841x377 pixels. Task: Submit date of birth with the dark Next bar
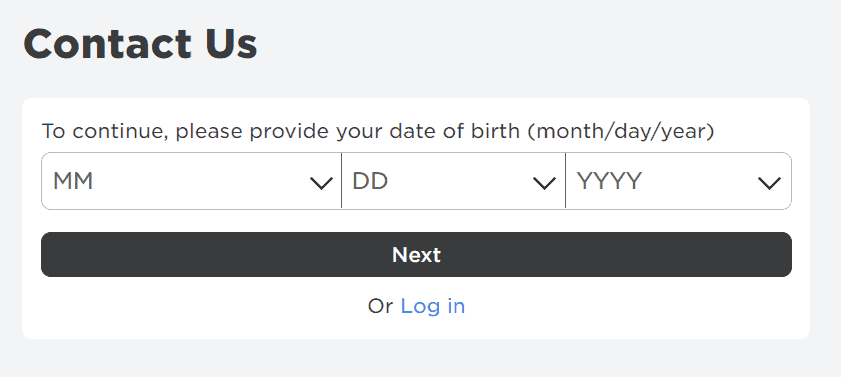tap(416, 255)
